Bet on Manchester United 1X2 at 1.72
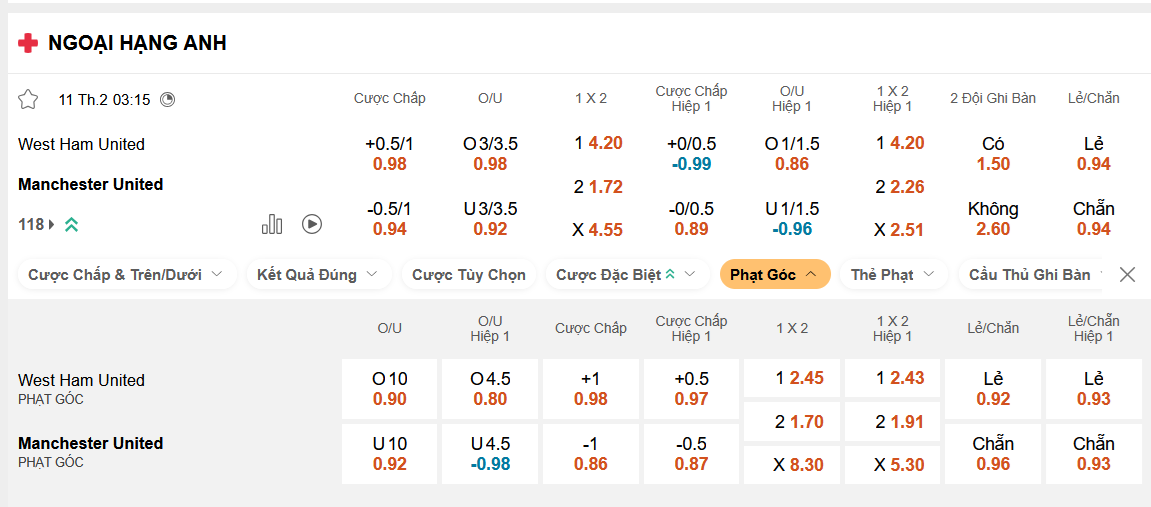The image size is (1151, 507). 598,186
